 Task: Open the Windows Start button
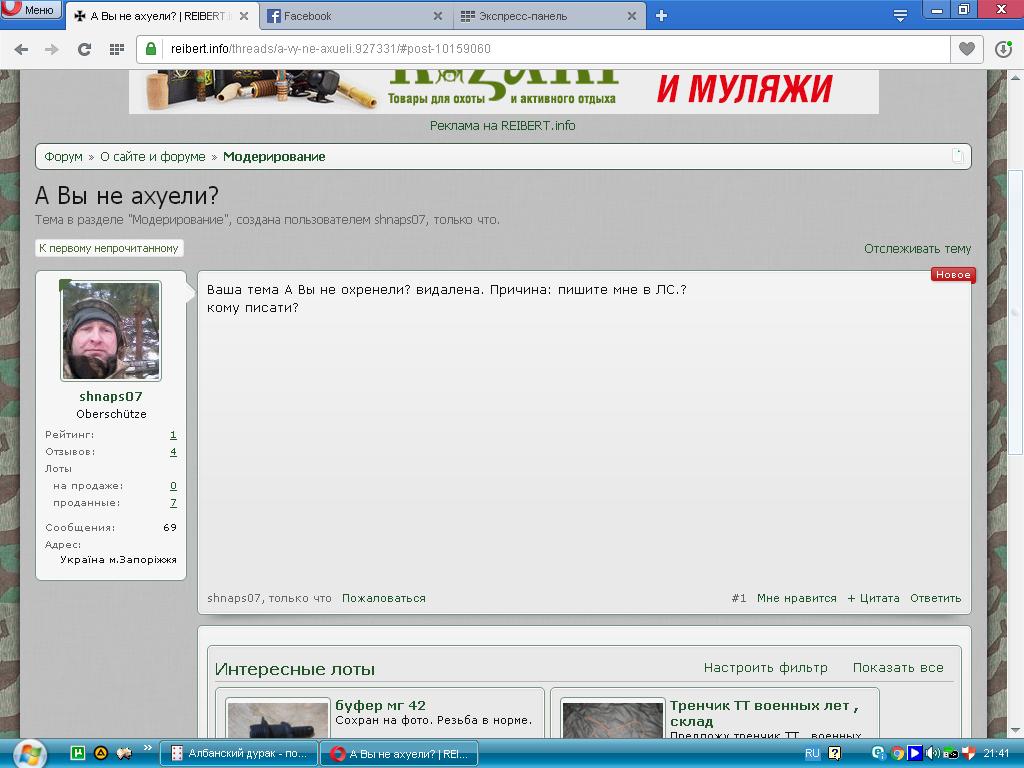pos(27,752)
